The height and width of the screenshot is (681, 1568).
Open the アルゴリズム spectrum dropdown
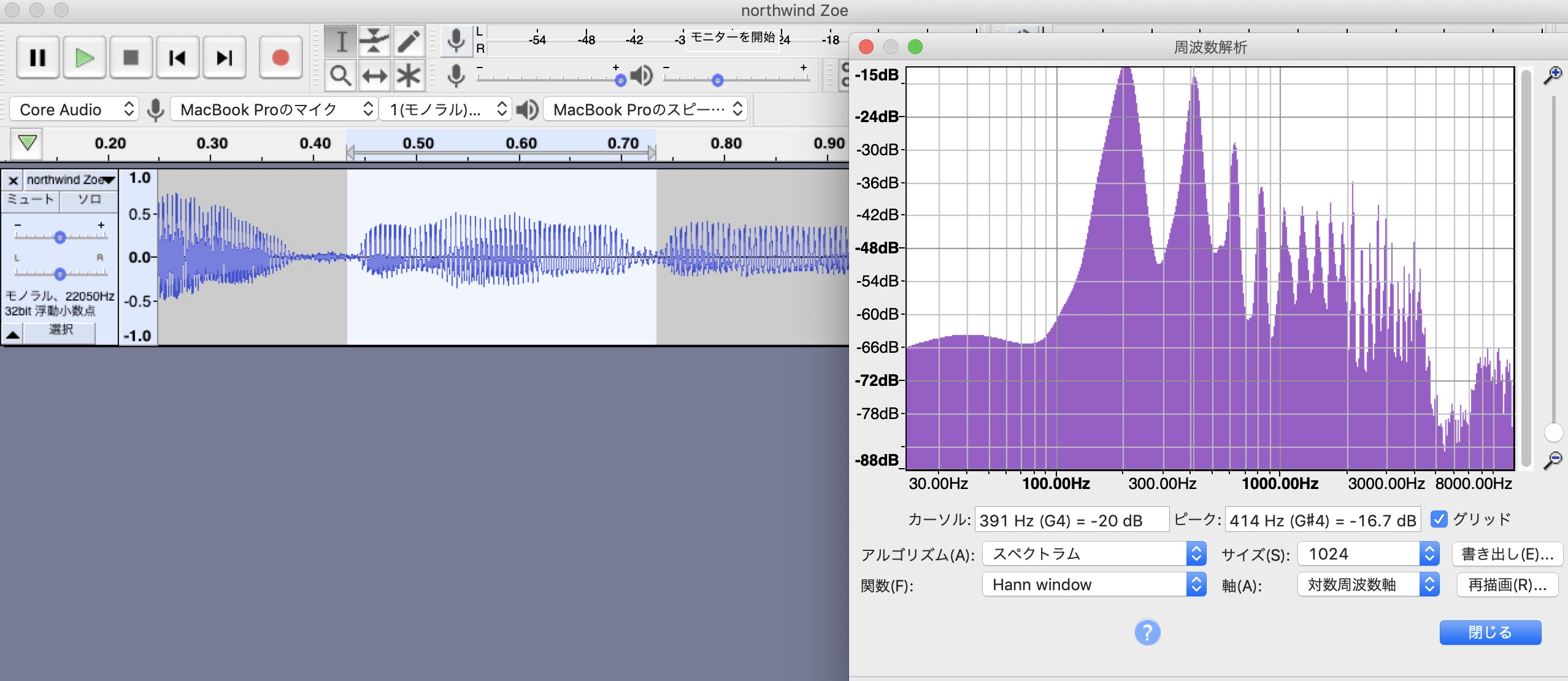click(x=1094, y=554)
